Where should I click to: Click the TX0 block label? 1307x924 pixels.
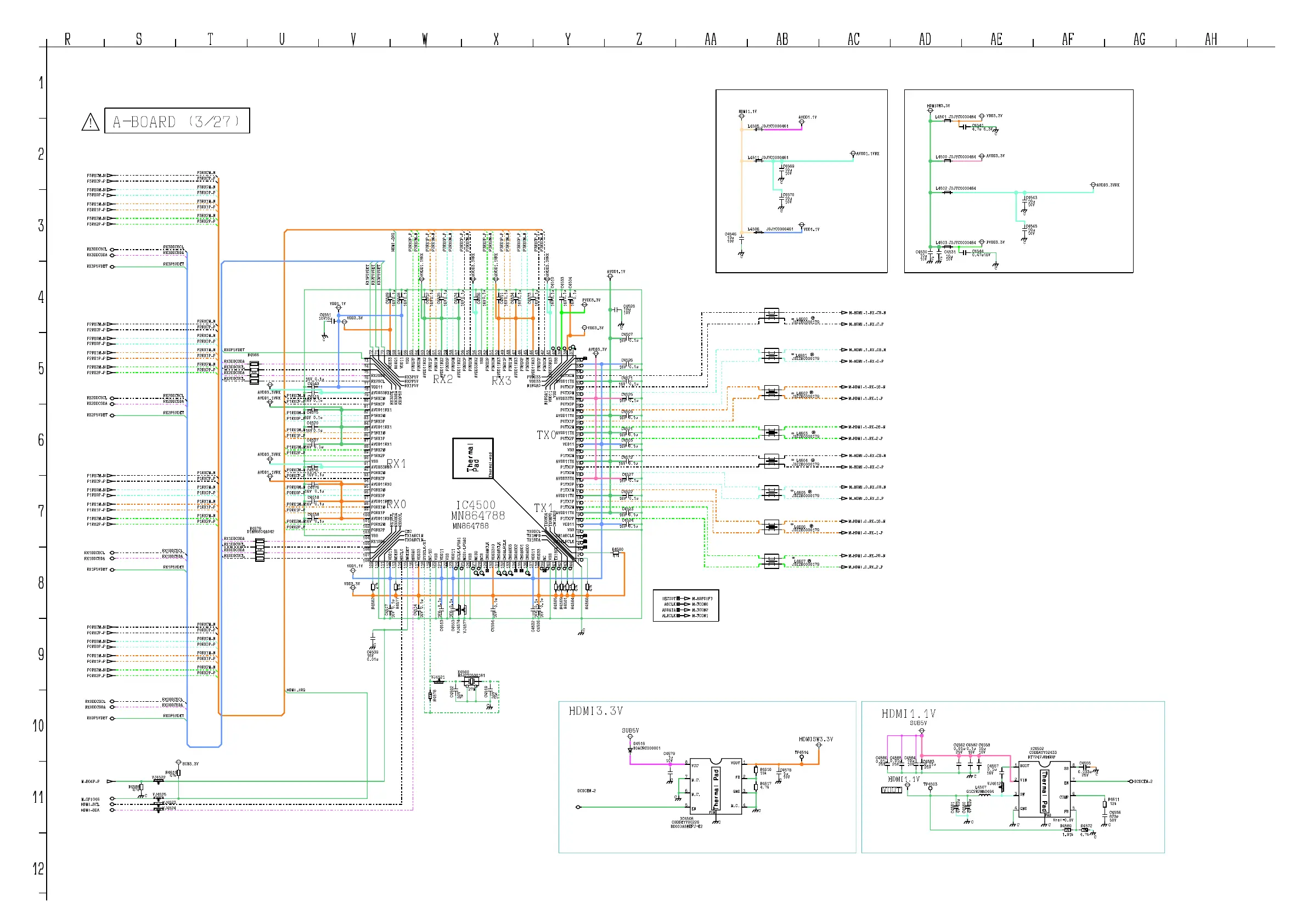(546, 435)
